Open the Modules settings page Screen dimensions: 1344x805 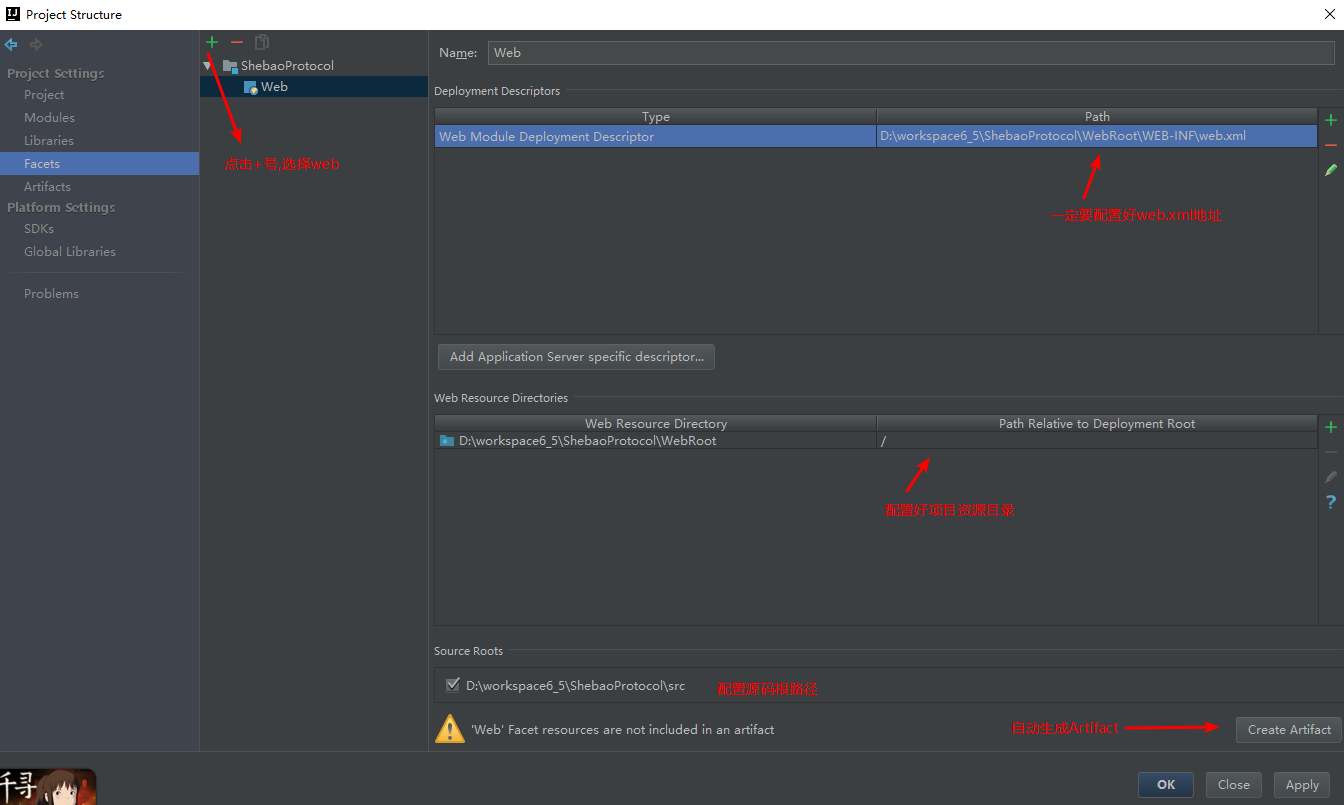[x=50, y=117]
